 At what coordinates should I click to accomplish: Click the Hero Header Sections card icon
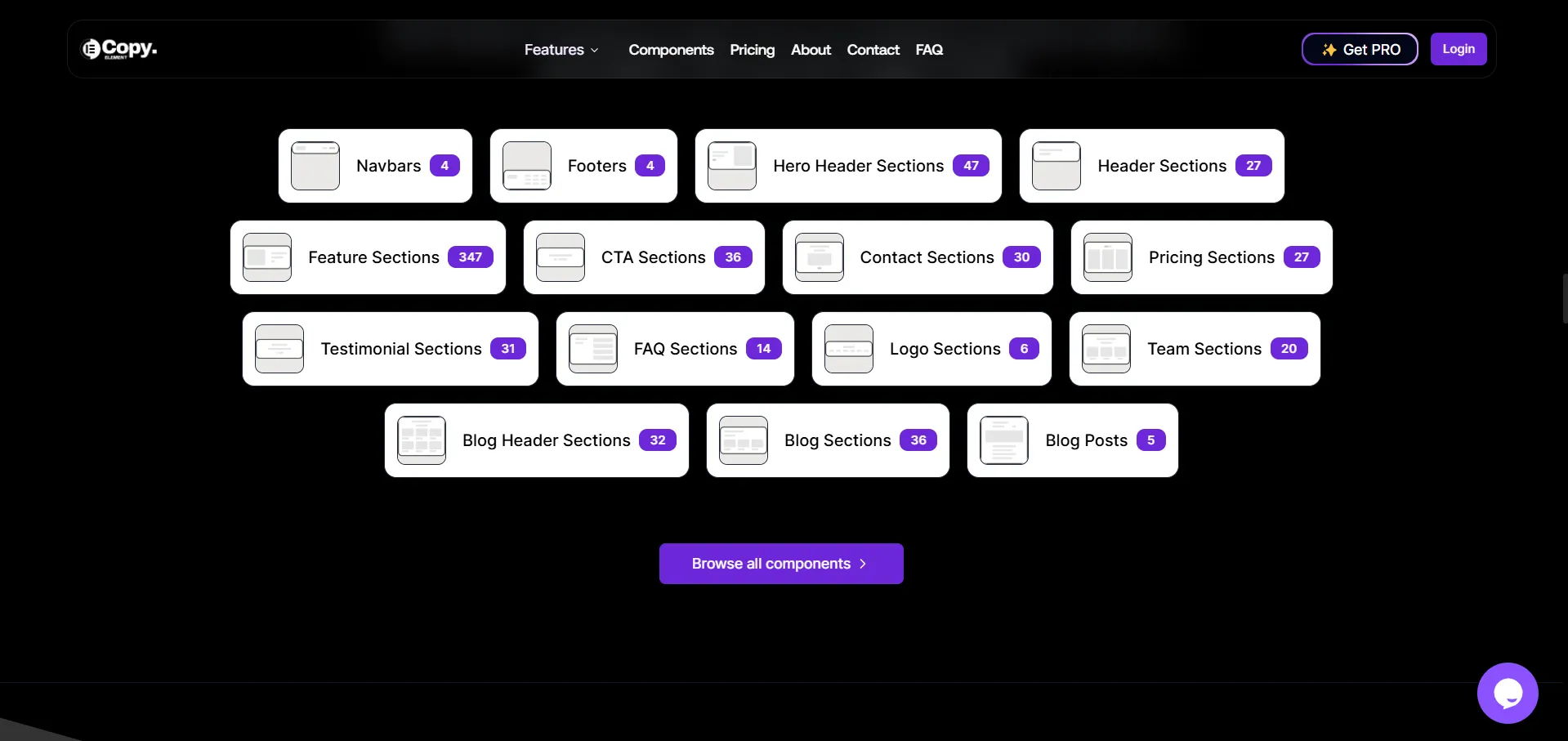click(731, 165)
